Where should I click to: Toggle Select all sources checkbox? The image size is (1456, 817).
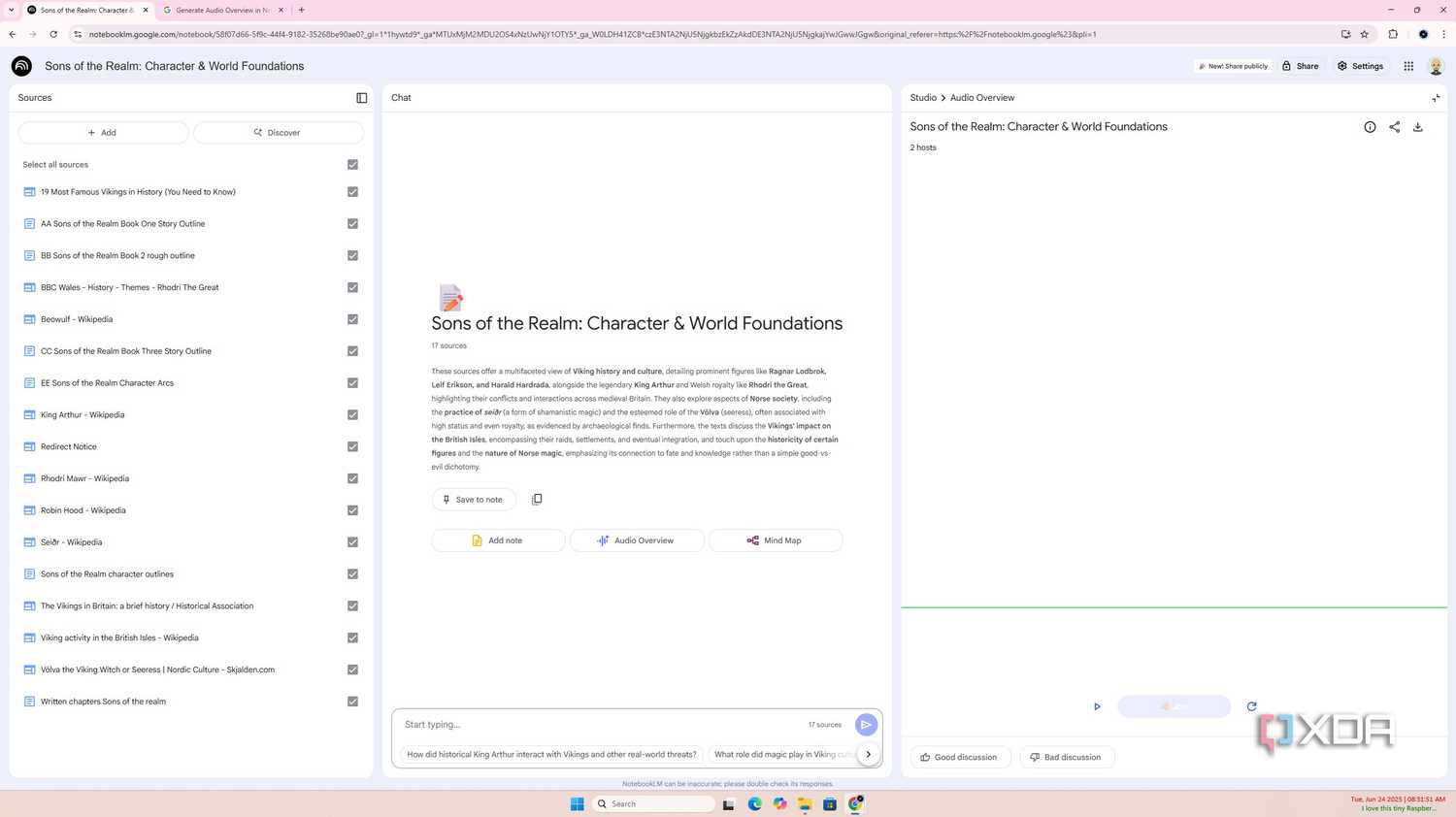pyautogui.click(x=352, y=165)
